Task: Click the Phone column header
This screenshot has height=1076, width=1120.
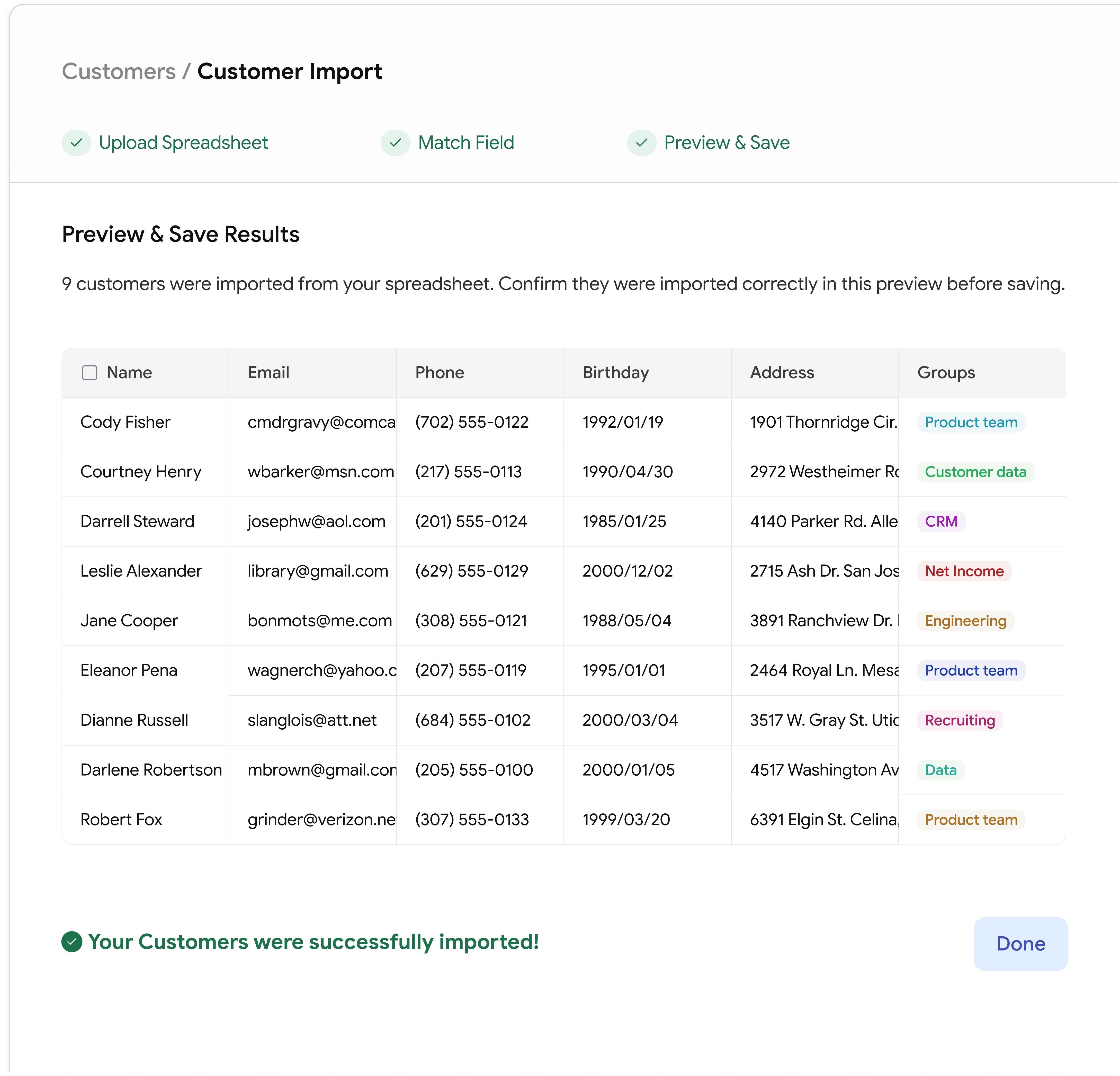Action: coord(440,373)
